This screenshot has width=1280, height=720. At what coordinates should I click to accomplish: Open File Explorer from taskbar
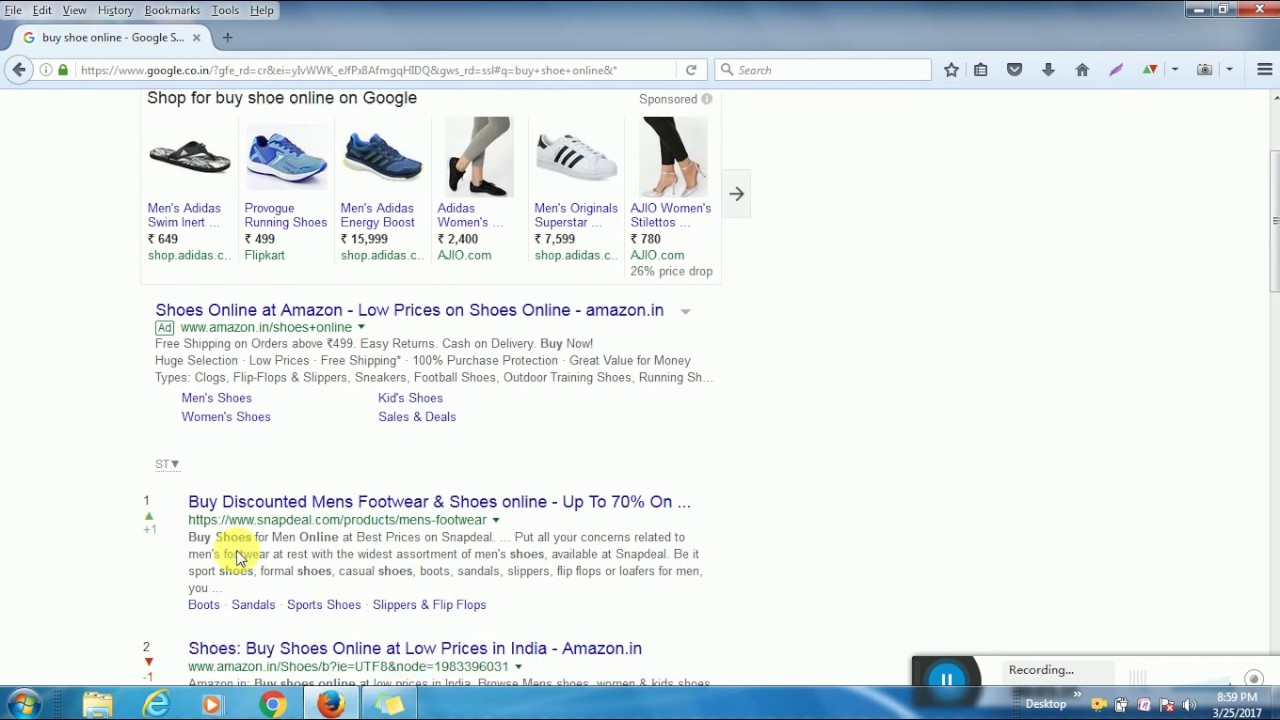(x=97, y=705)
